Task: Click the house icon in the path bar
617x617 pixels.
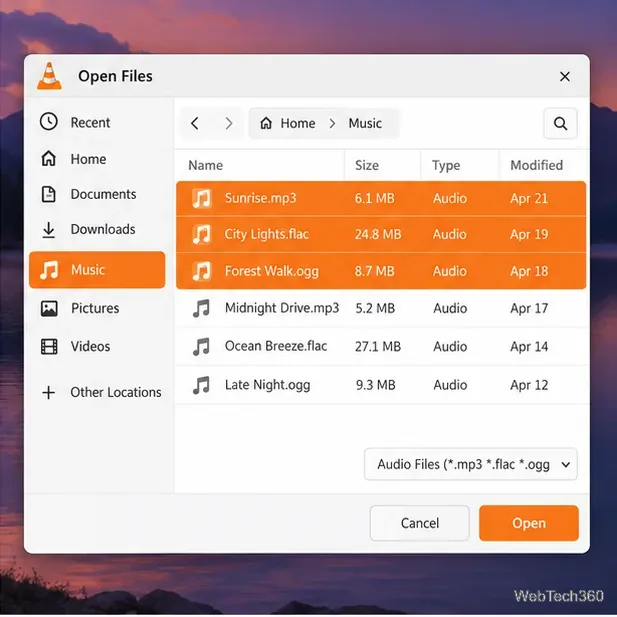Action: (266, 123)
